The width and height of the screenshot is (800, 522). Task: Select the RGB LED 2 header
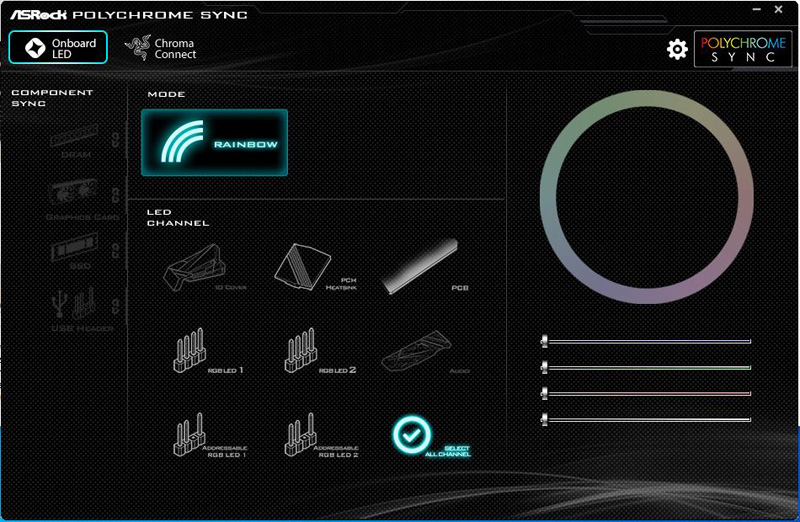click(319, 351)
